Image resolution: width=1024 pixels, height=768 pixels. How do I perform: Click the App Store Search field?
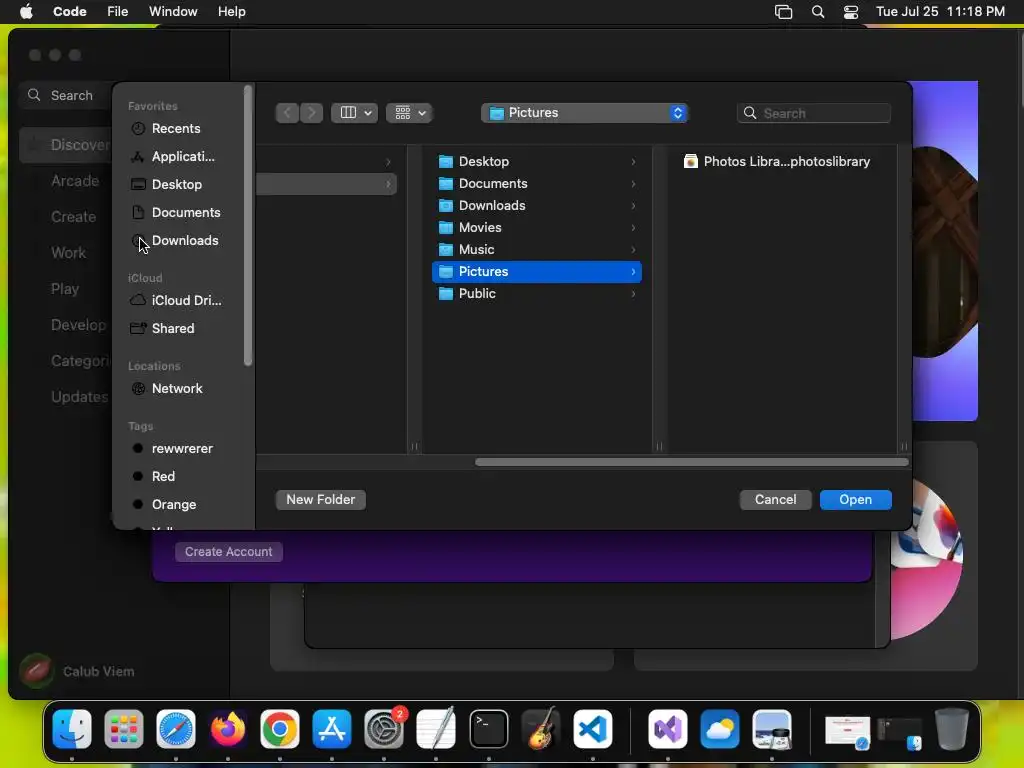[65, 95]
